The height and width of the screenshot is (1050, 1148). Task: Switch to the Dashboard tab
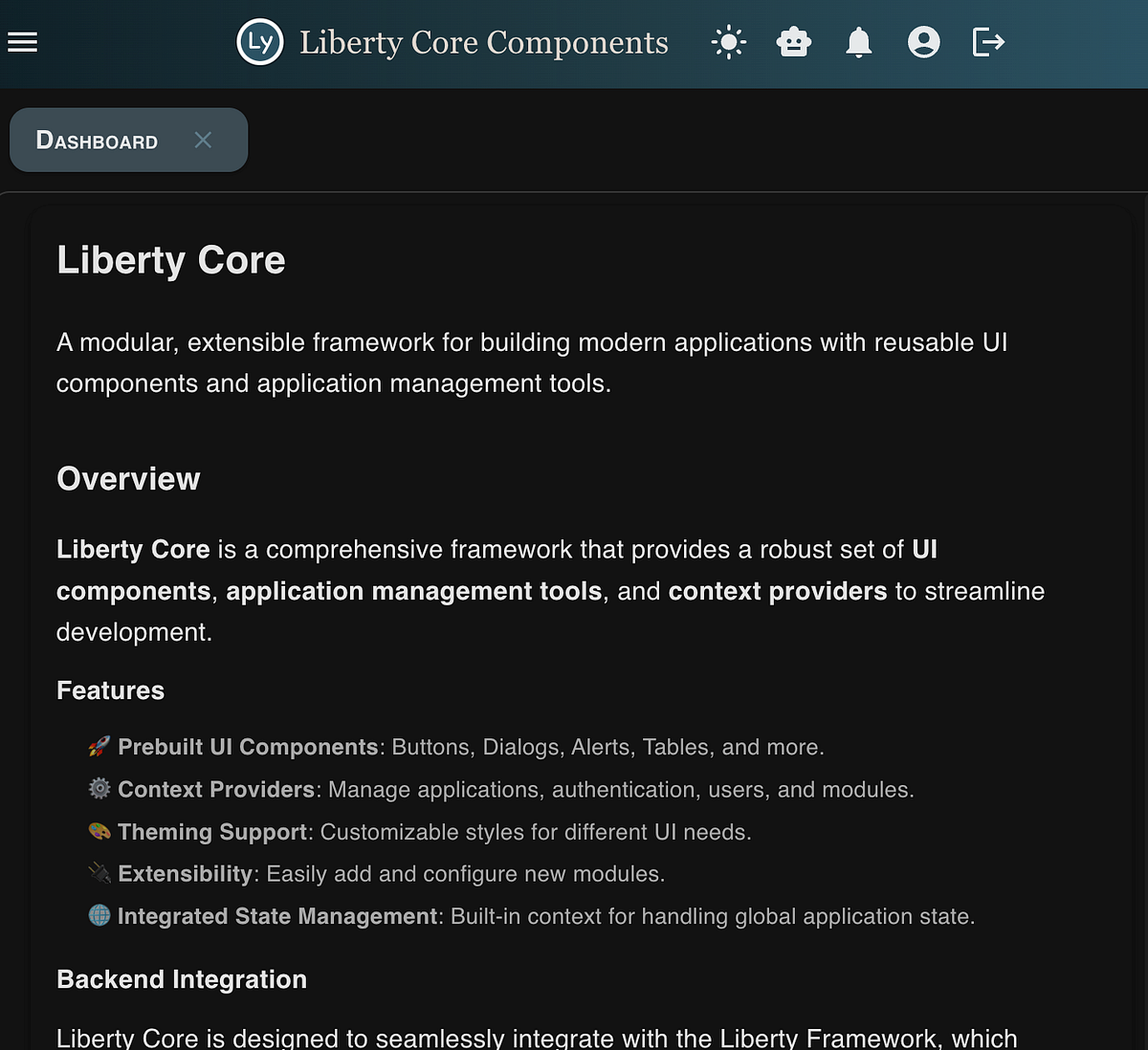tap(97, 140)
